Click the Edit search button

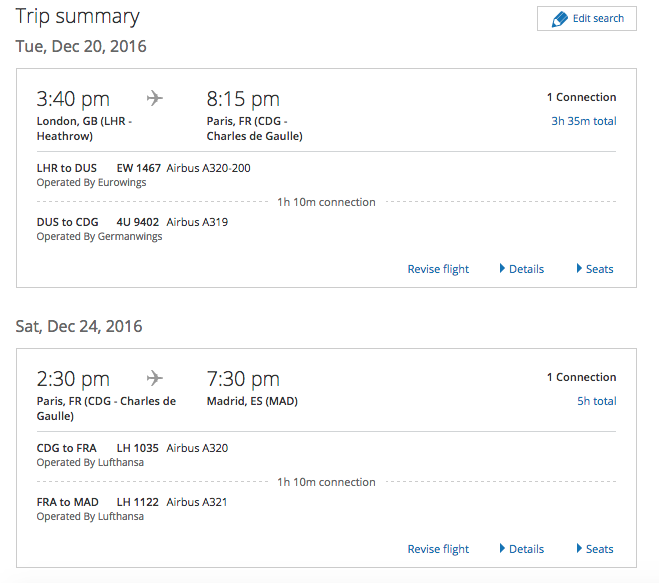click(x=587, y=18)
